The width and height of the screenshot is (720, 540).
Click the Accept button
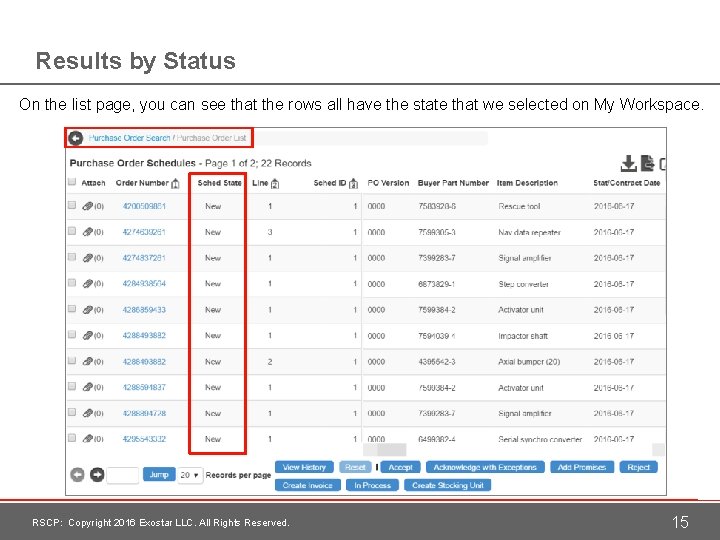(x=400, y=467)
